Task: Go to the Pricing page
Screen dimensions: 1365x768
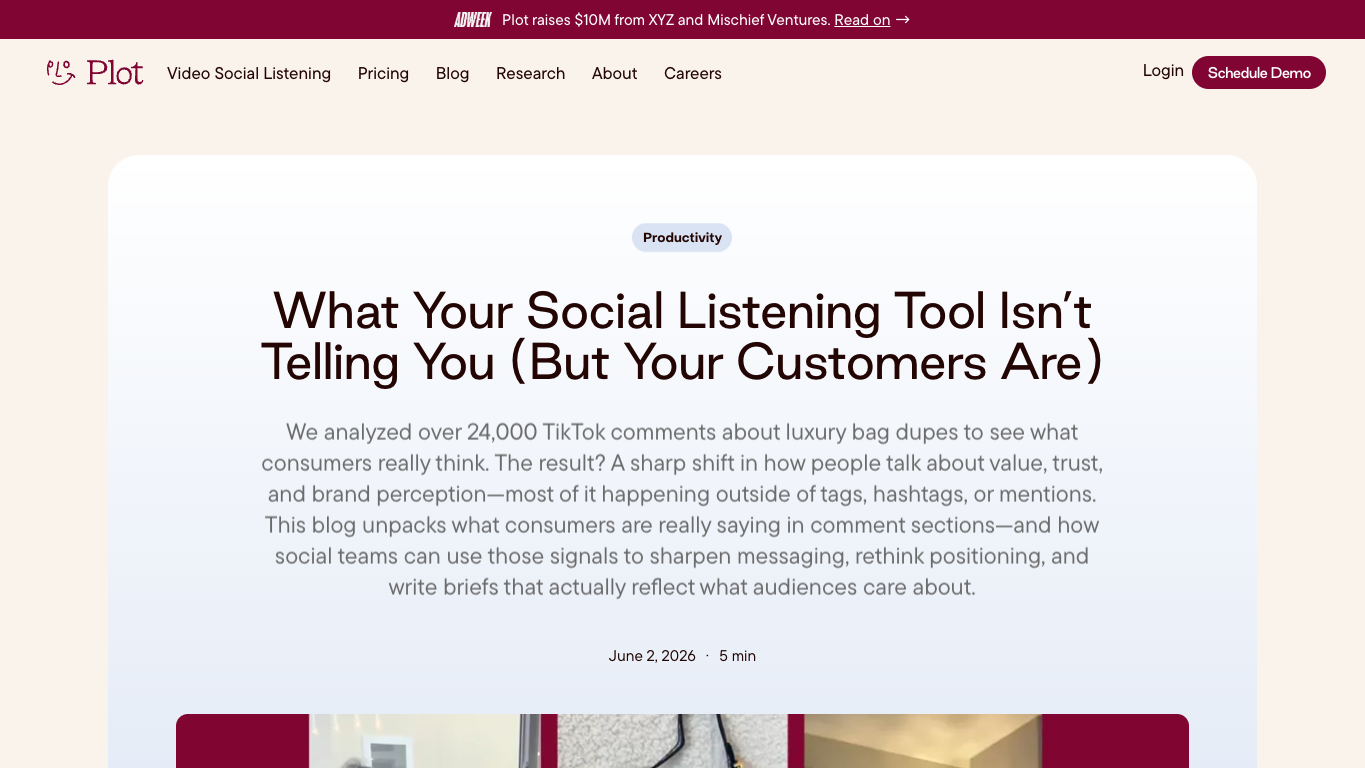Action: 383,73
